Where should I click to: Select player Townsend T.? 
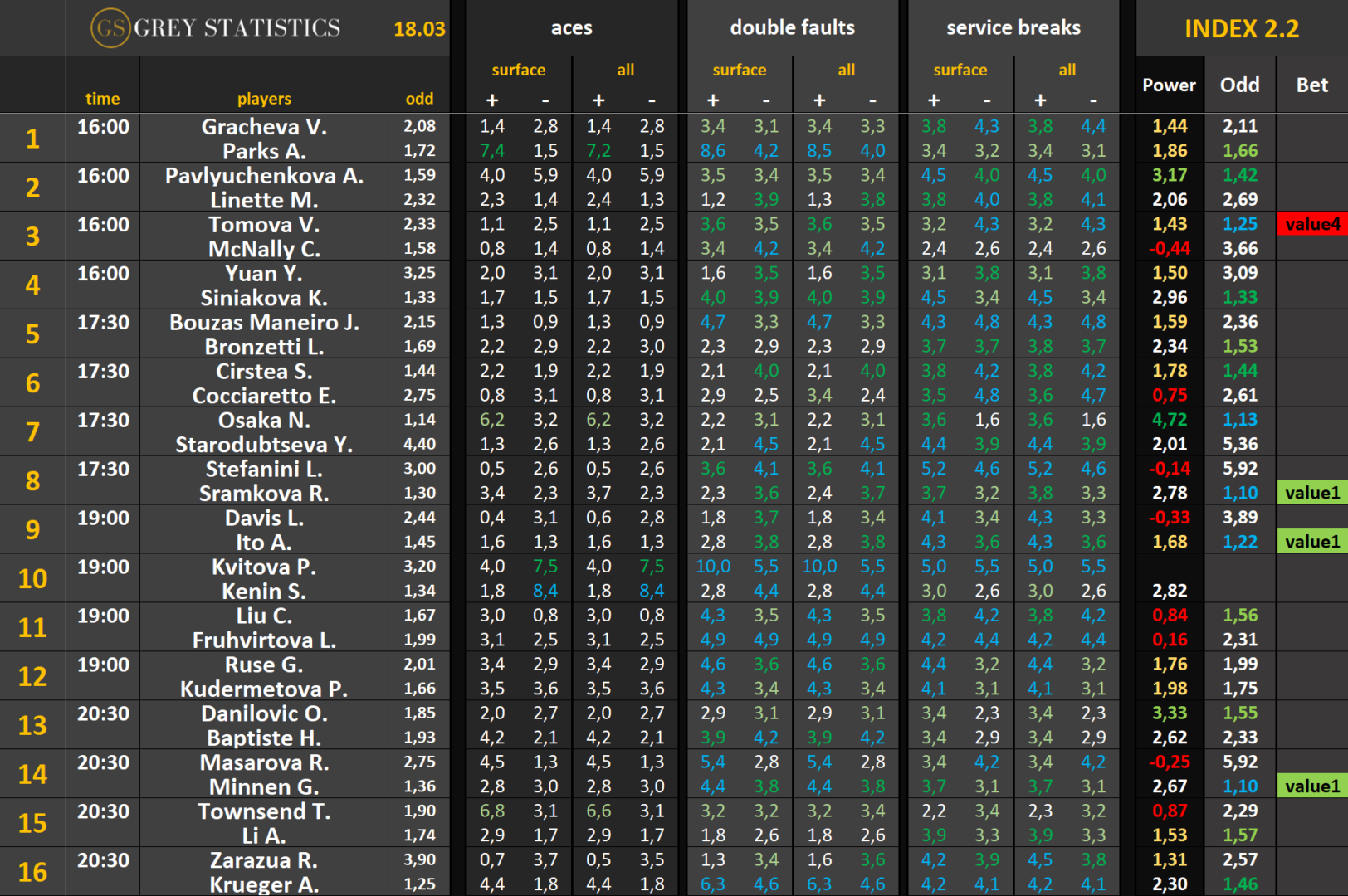(x=264, y=812)
